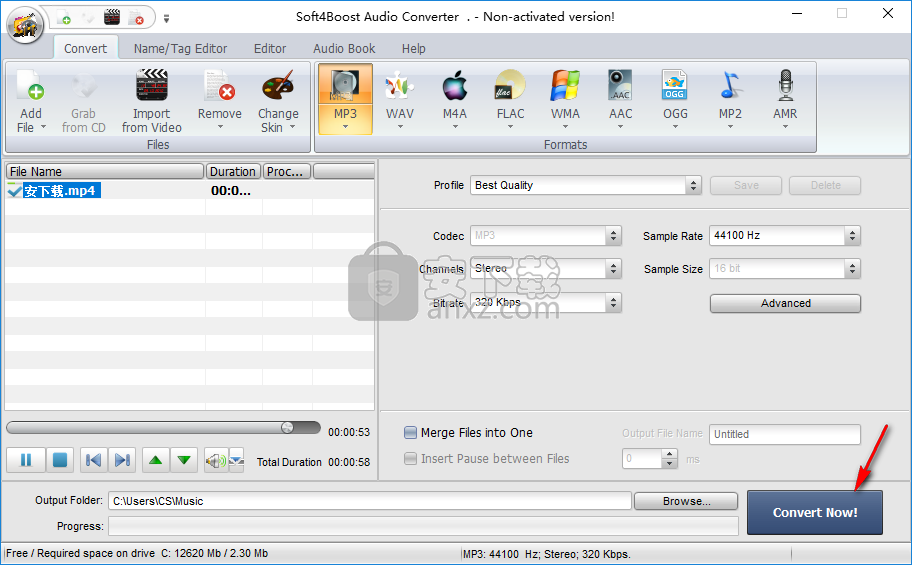Expand quick access toolbar customize arrow
This screenshot has height=565, width=912.
click(166, 19)
